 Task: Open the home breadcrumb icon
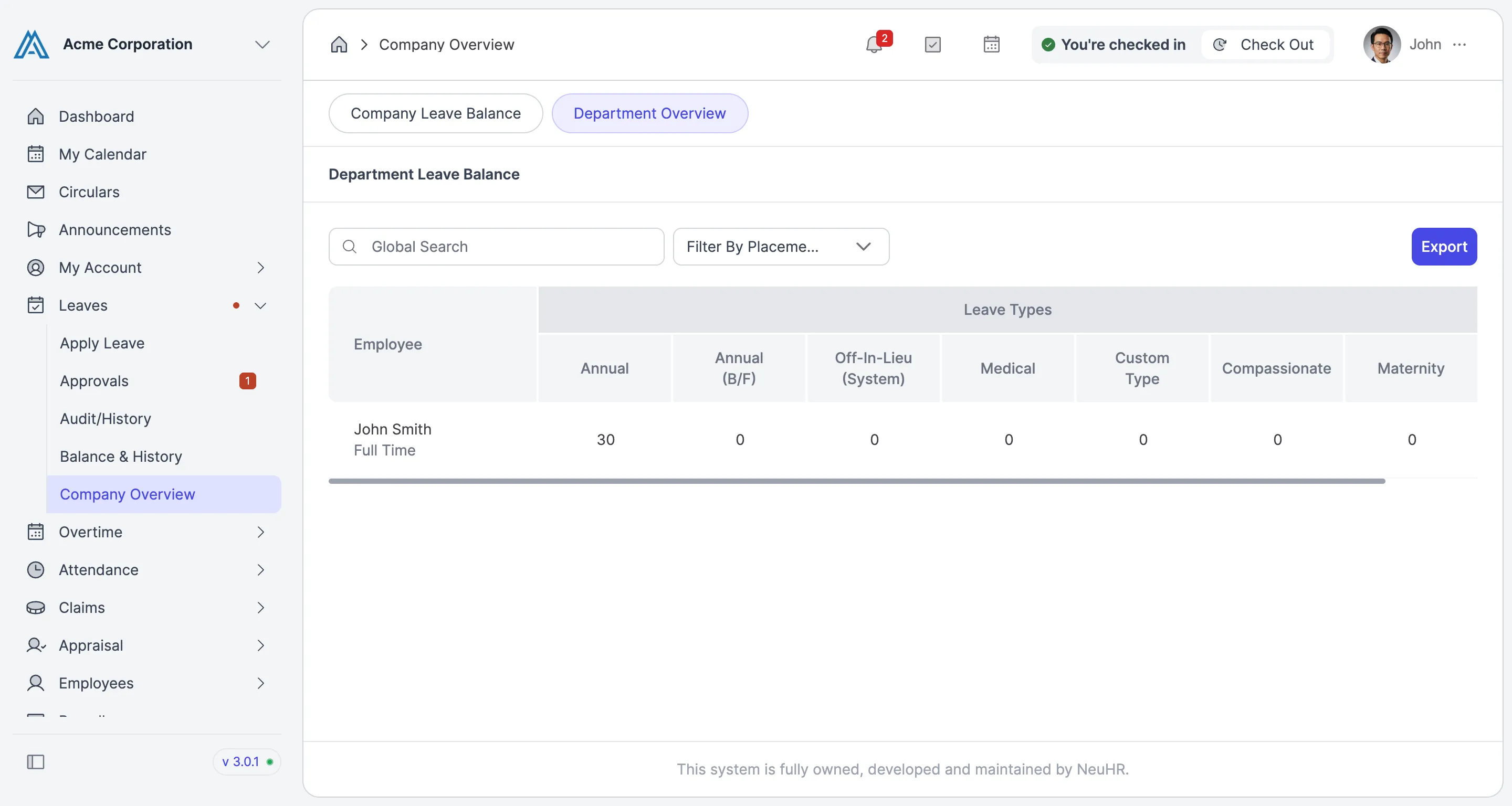pyautogui.click(x=339, y=45)
